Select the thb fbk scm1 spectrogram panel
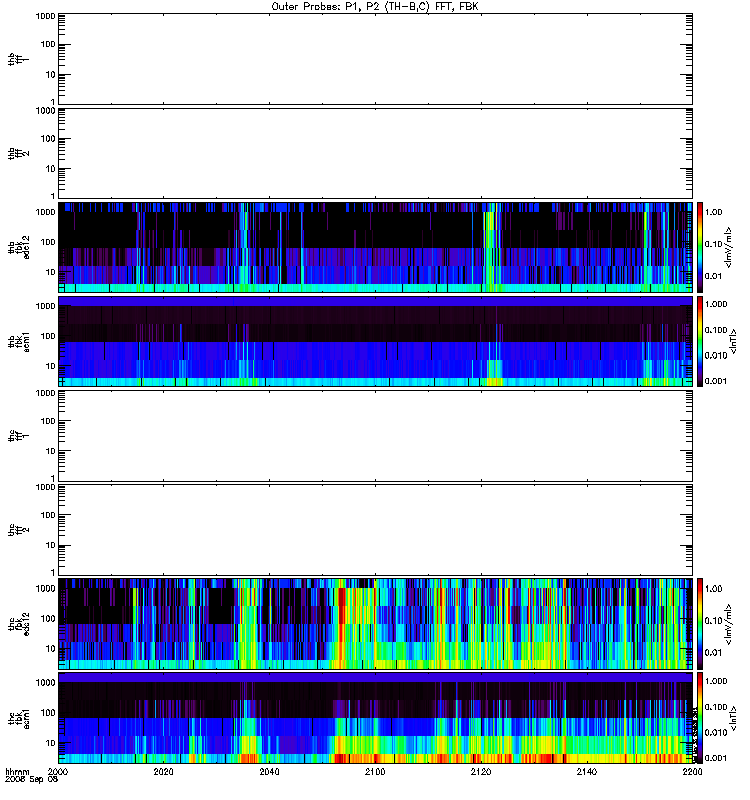This screenshot has height=800, width=750. coord(375,341)
